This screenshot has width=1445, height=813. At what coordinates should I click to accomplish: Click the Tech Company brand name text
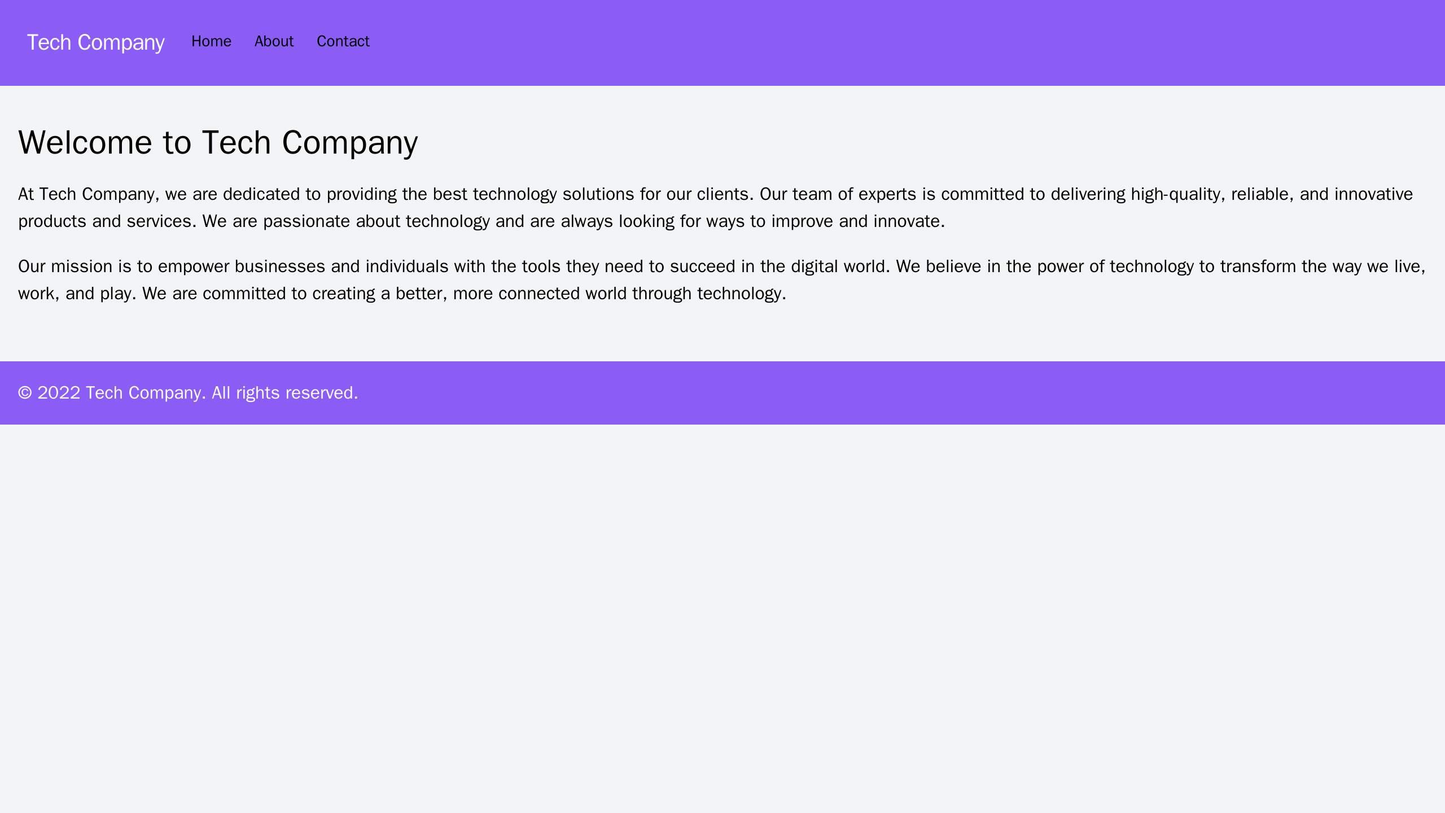(x=95, y=41)
